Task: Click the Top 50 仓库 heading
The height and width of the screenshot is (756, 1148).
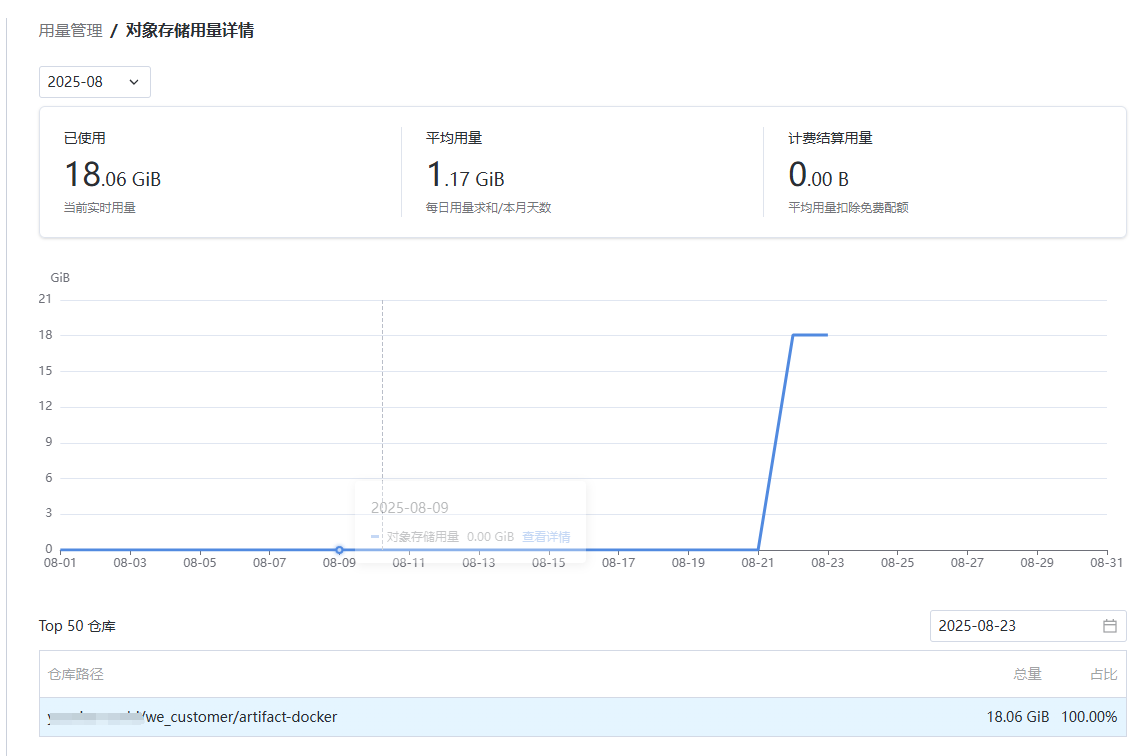Action: (x=77, y=626)
